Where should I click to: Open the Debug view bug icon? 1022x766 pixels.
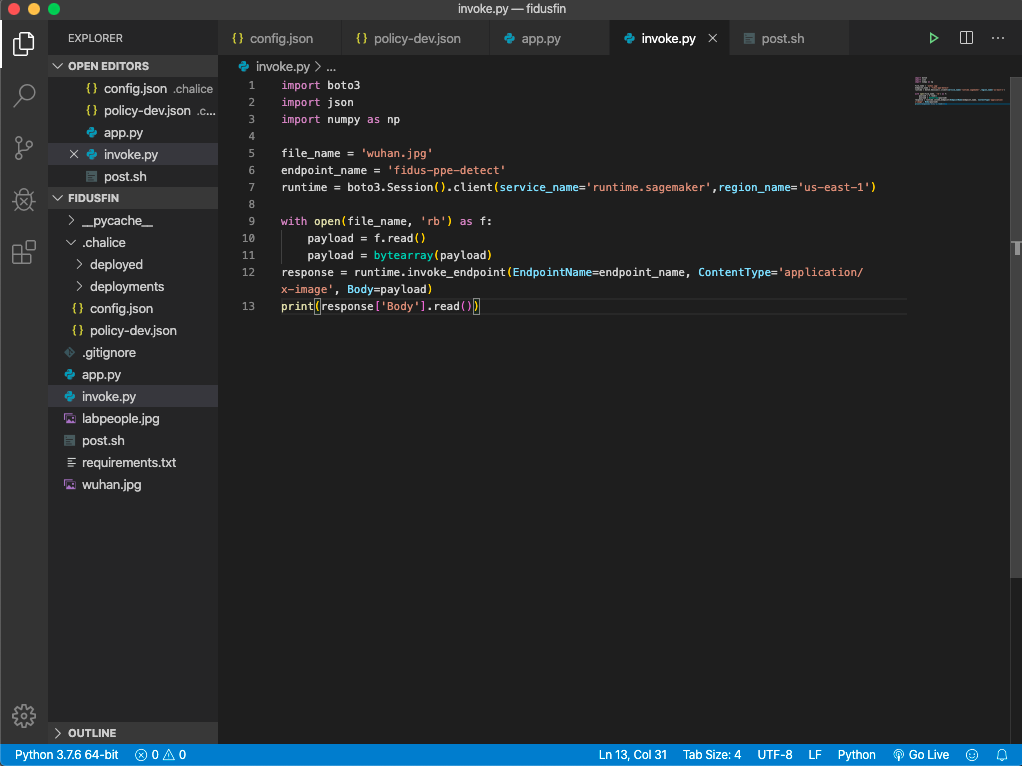coord(23,199)
